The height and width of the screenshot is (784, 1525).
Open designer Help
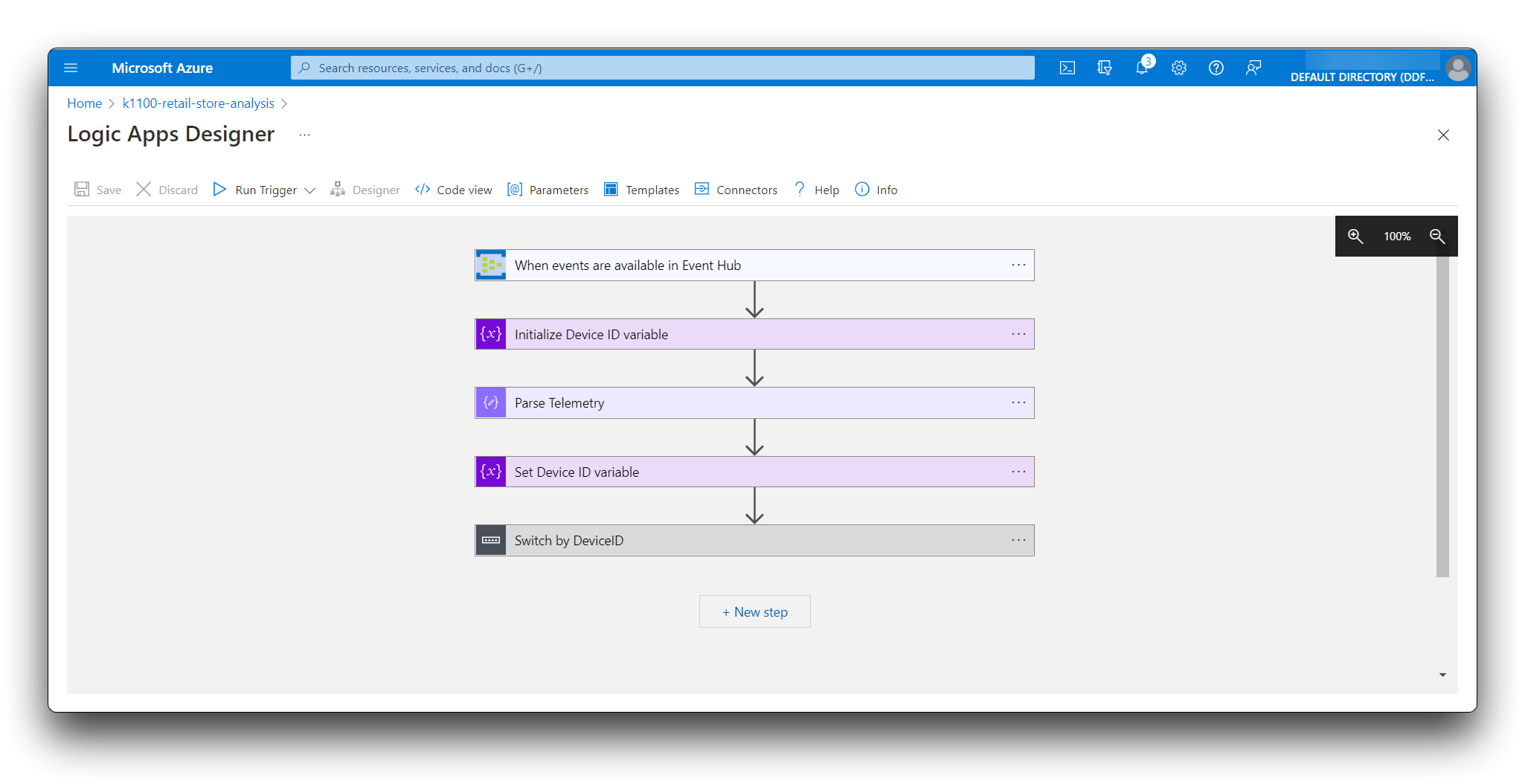click(816, 190)
